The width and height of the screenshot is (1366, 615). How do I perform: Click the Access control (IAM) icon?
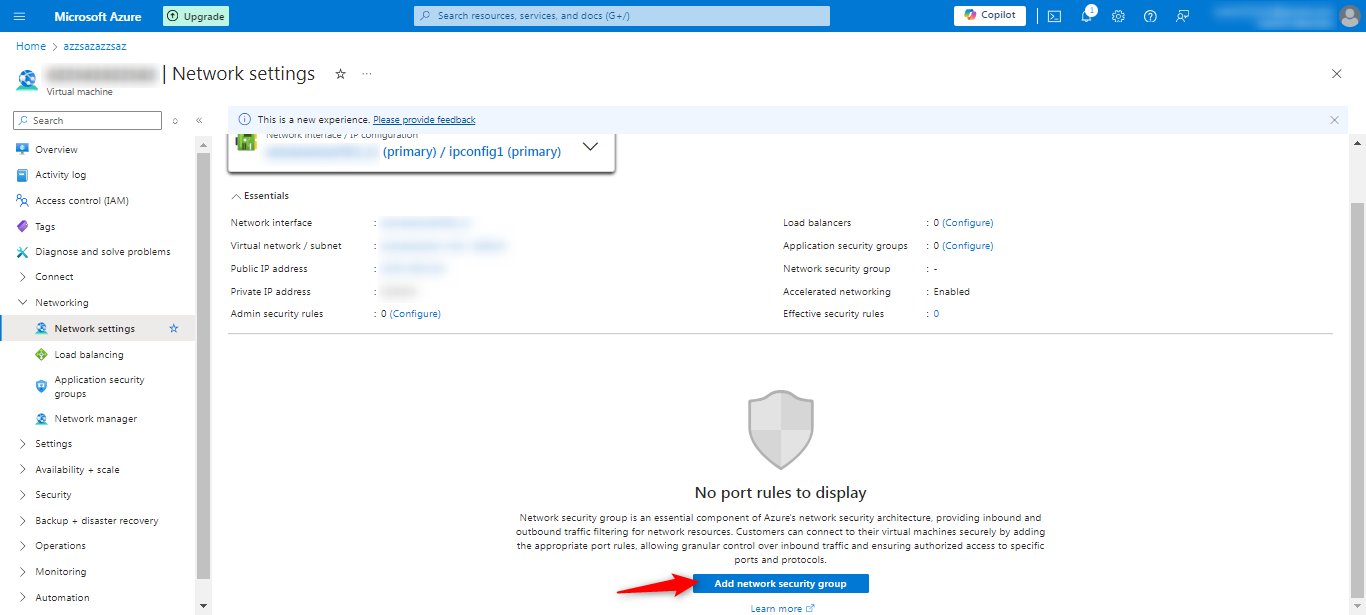tap(22, 200)
